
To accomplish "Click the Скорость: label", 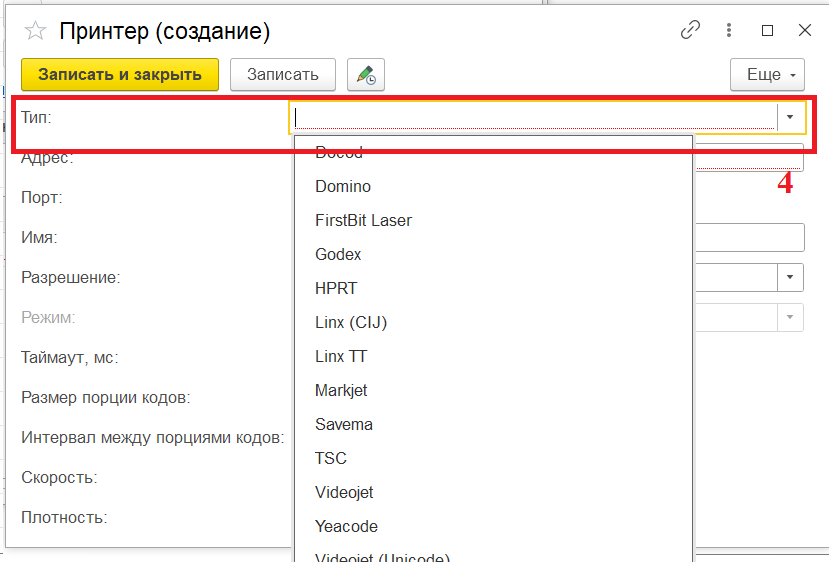I will [x=59, y=477].
